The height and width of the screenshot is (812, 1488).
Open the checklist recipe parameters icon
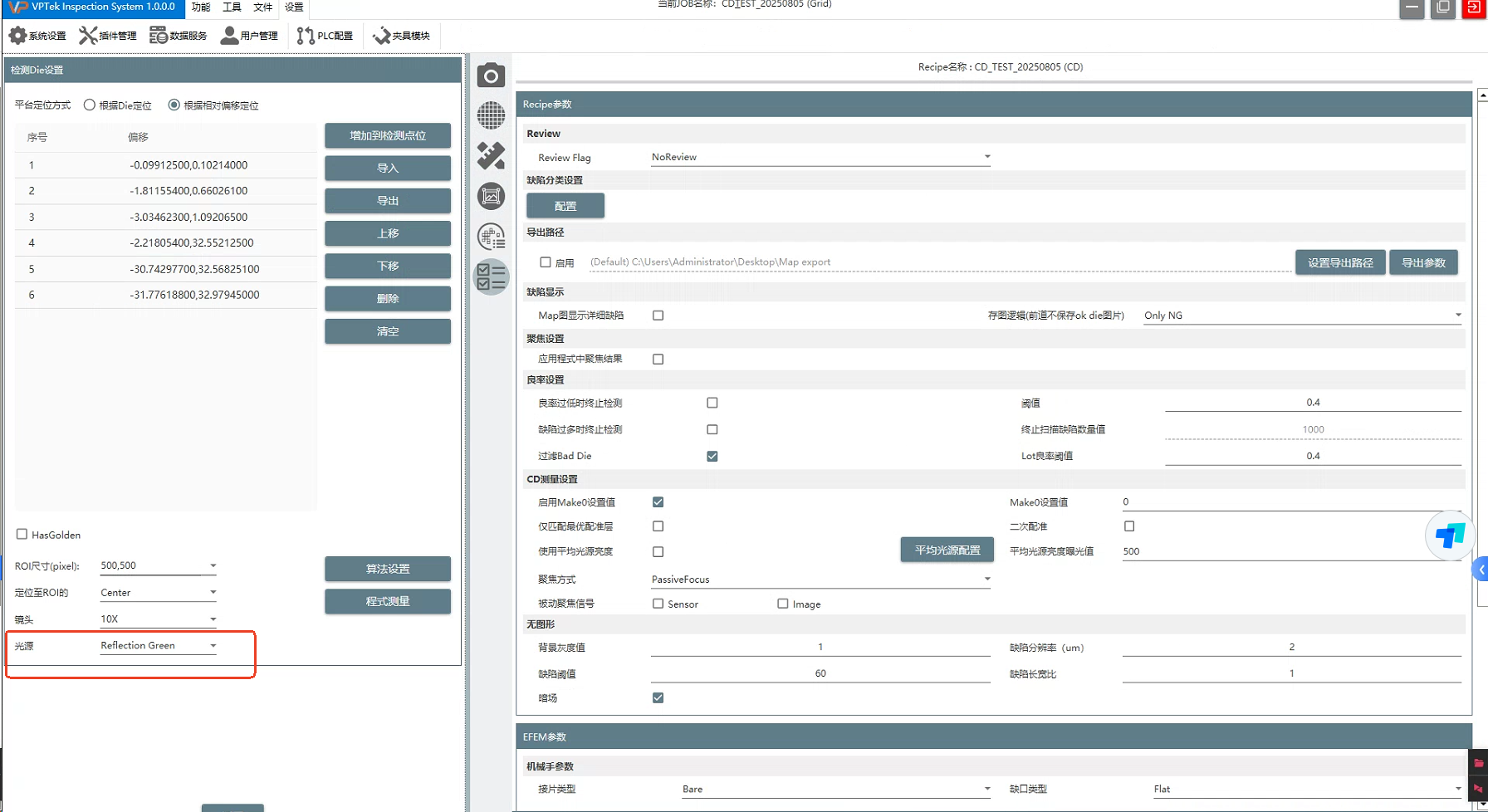pos(491,276)
